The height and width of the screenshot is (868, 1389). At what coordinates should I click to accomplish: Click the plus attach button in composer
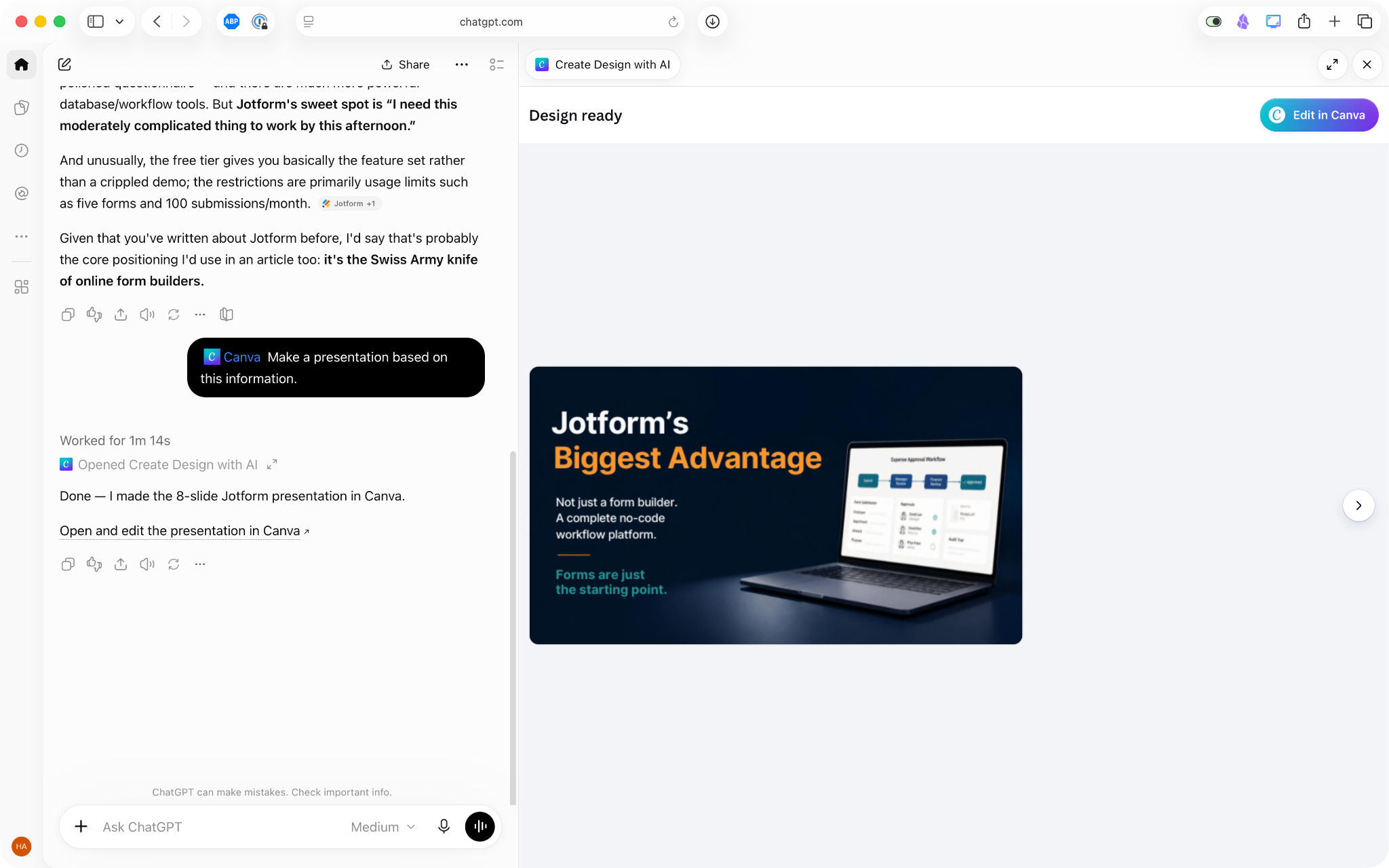tap(81, 826)
